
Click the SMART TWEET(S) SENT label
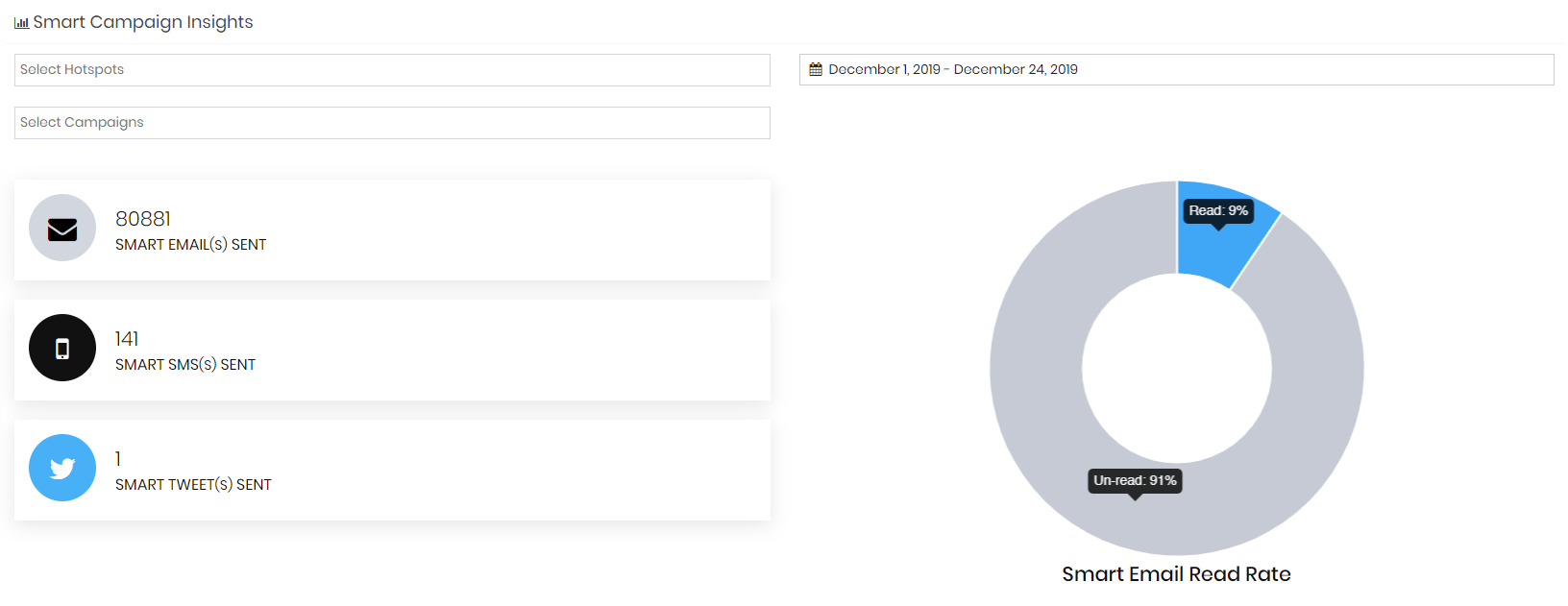point(193,485)
